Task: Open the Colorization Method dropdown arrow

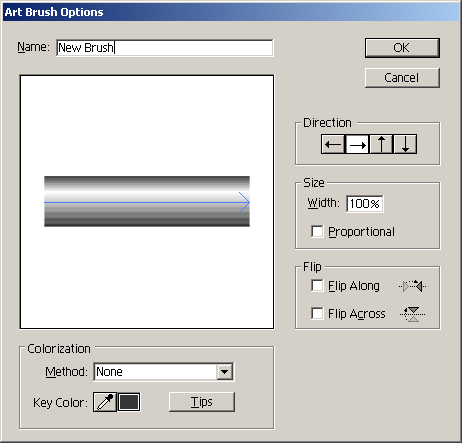Action: (225, 372)
